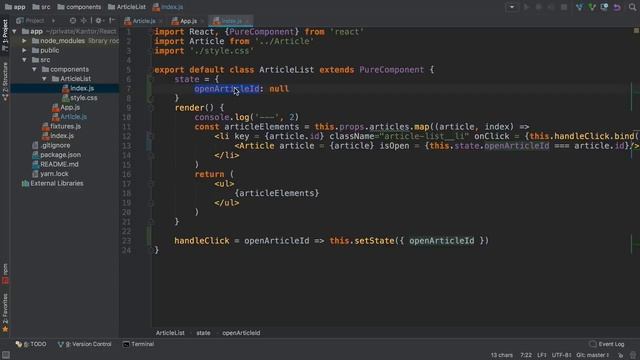Screen dimensions: 640x360
Task: Click the read-only lock icon in status bar
Action: [x=620, y=355]
